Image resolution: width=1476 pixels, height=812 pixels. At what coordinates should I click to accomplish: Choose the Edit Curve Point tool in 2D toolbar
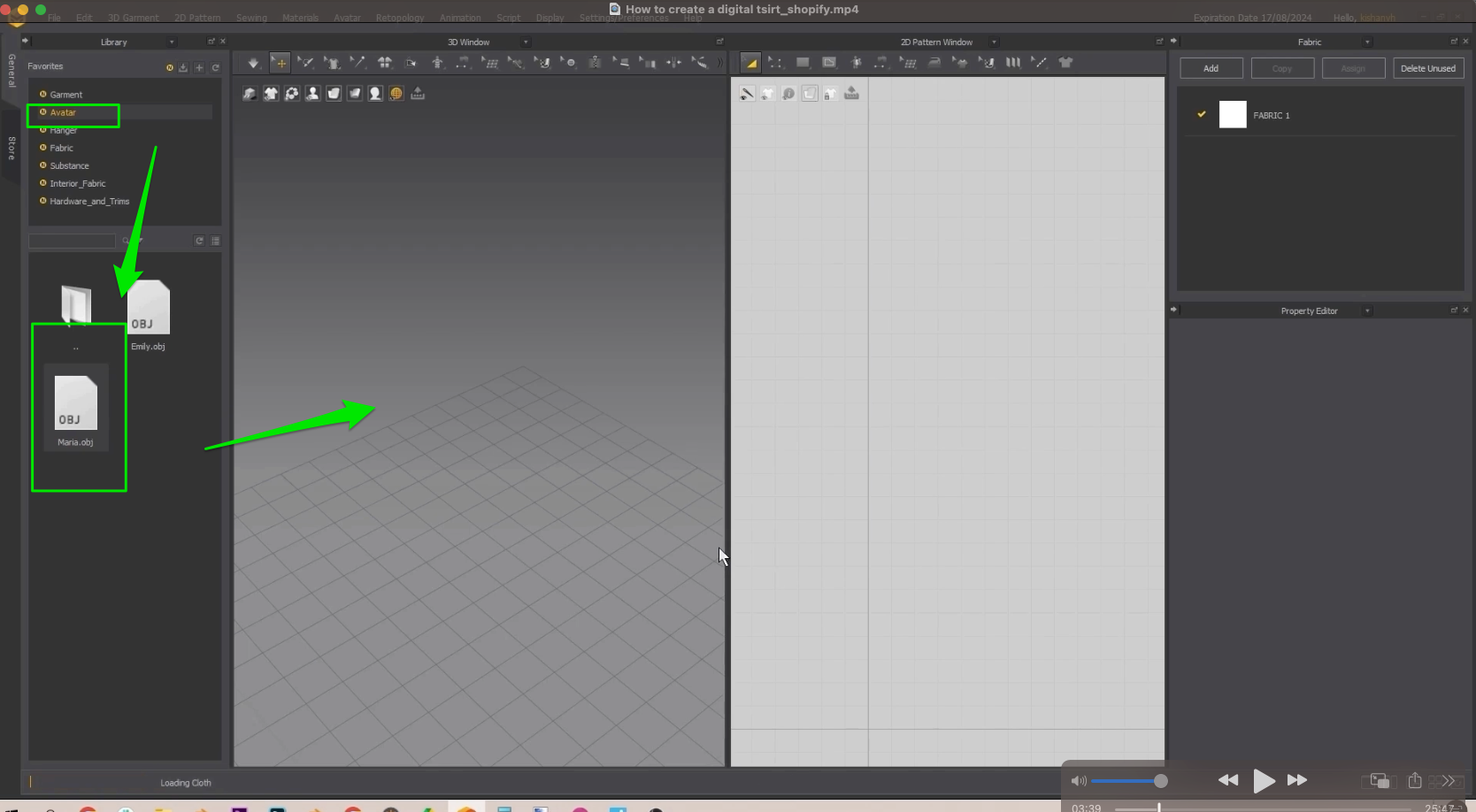776,63
